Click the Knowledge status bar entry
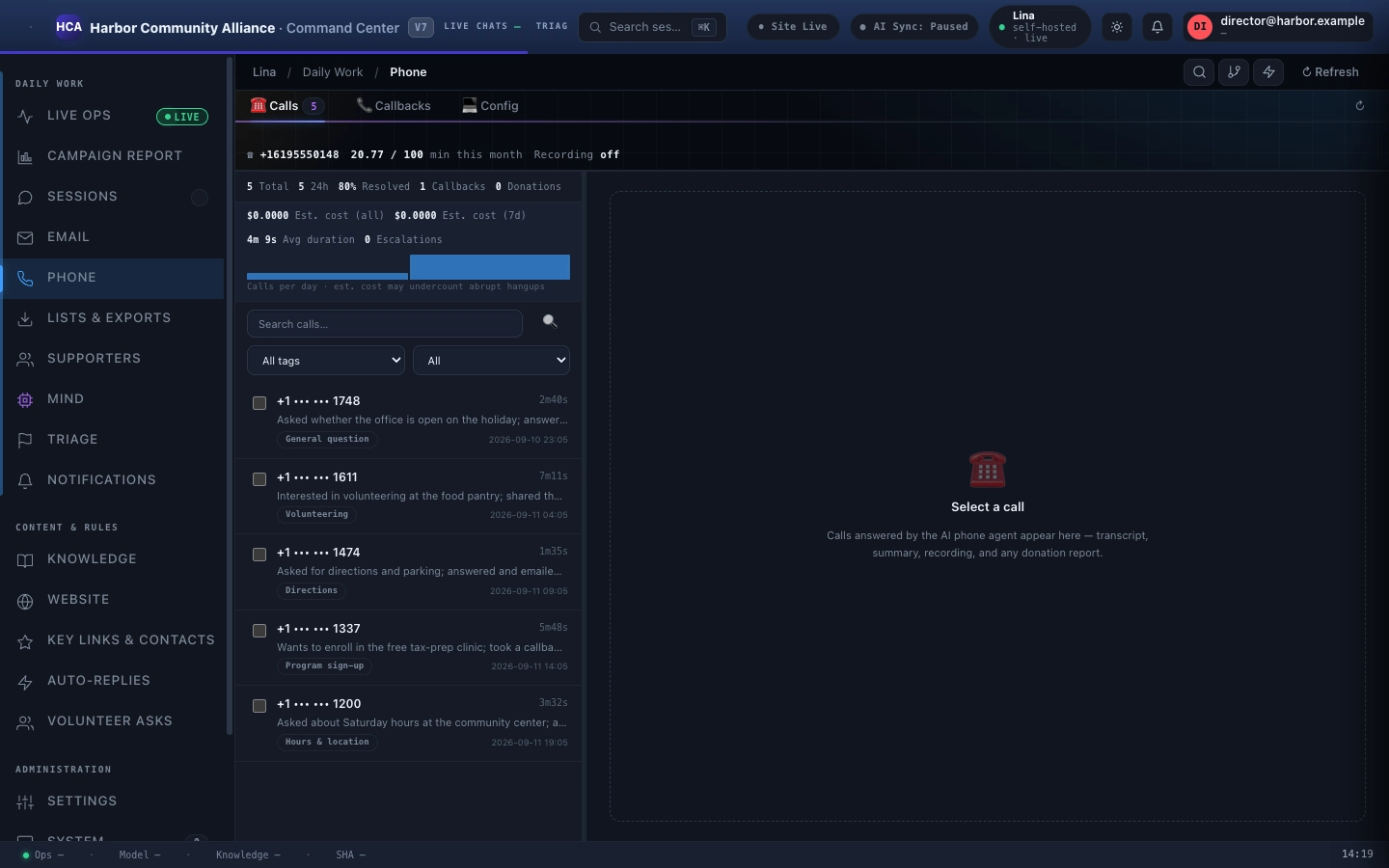The image size is (1389, 868). [x=248, y=854]
